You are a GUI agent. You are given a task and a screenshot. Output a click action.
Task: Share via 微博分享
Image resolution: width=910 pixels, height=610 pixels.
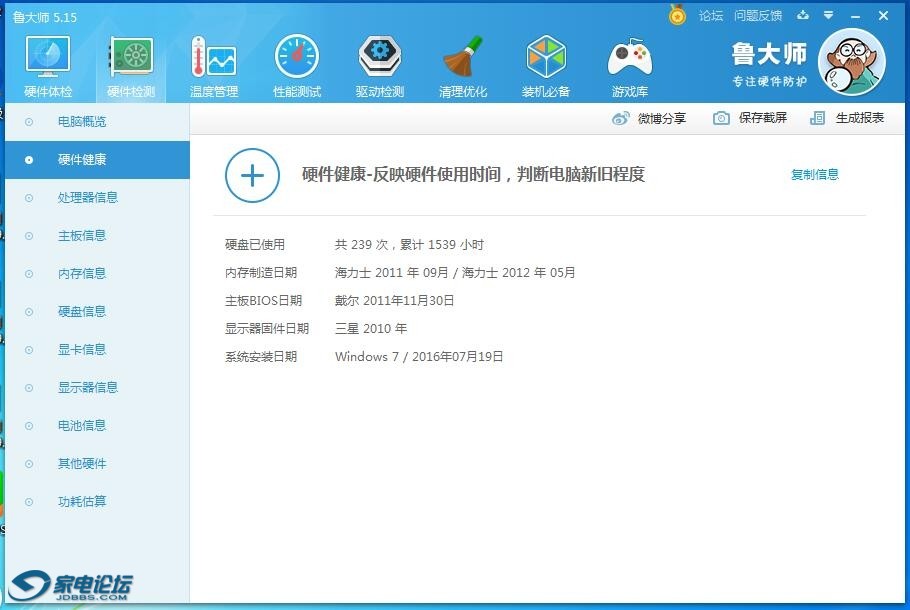point(662,118)
